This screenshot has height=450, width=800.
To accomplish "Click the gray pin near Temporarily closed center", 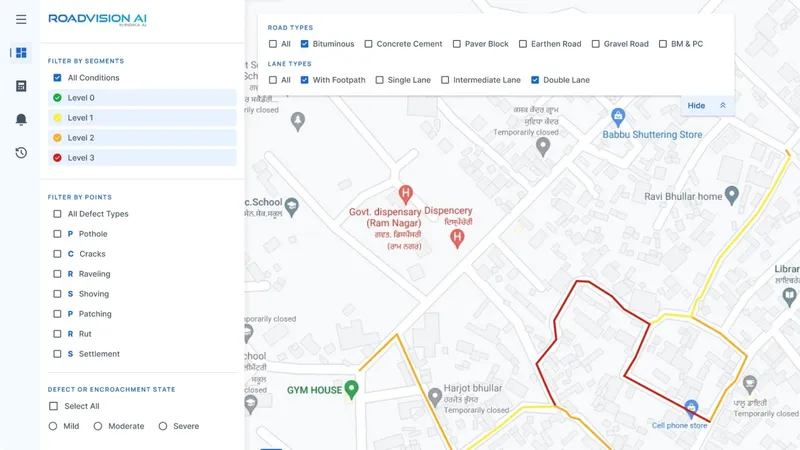I will coord(543,147).
